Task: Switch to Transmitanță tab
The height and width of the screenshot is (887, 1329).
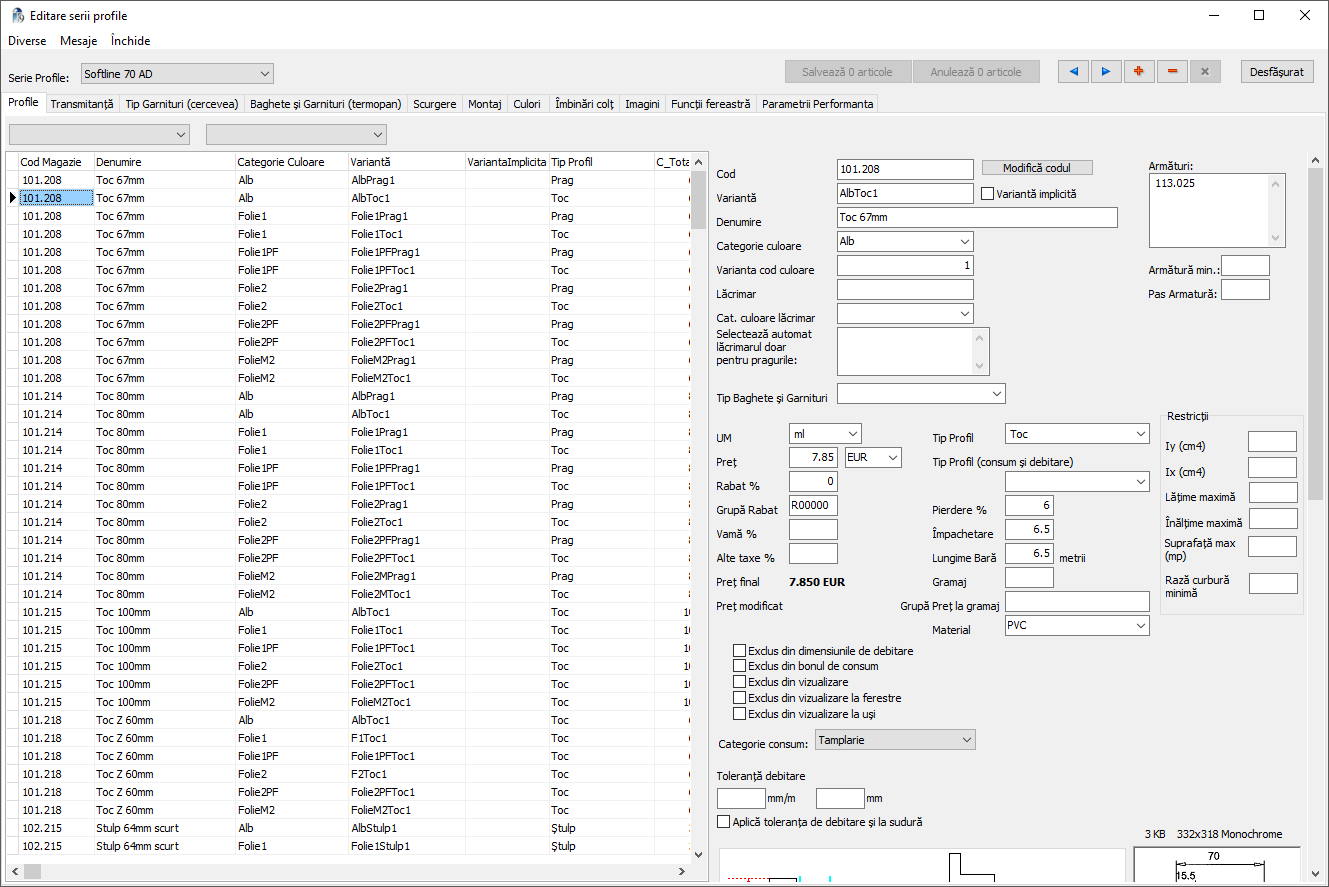Action: [82, 104]
